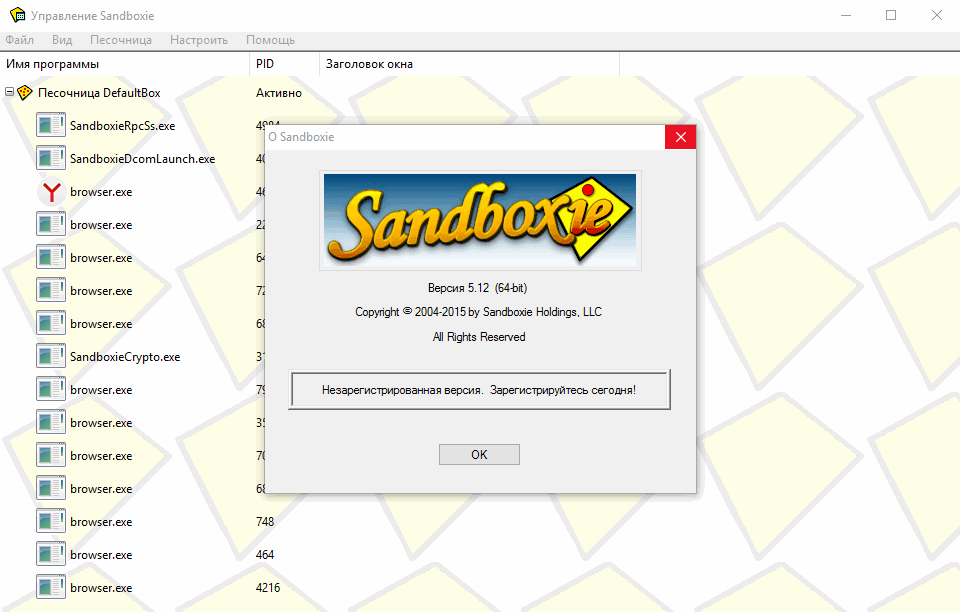Click the Copyright 2004-2015 Sandboxie Holdings line
The width and height of the screenshot is (960, 612).
pos(479,312)
